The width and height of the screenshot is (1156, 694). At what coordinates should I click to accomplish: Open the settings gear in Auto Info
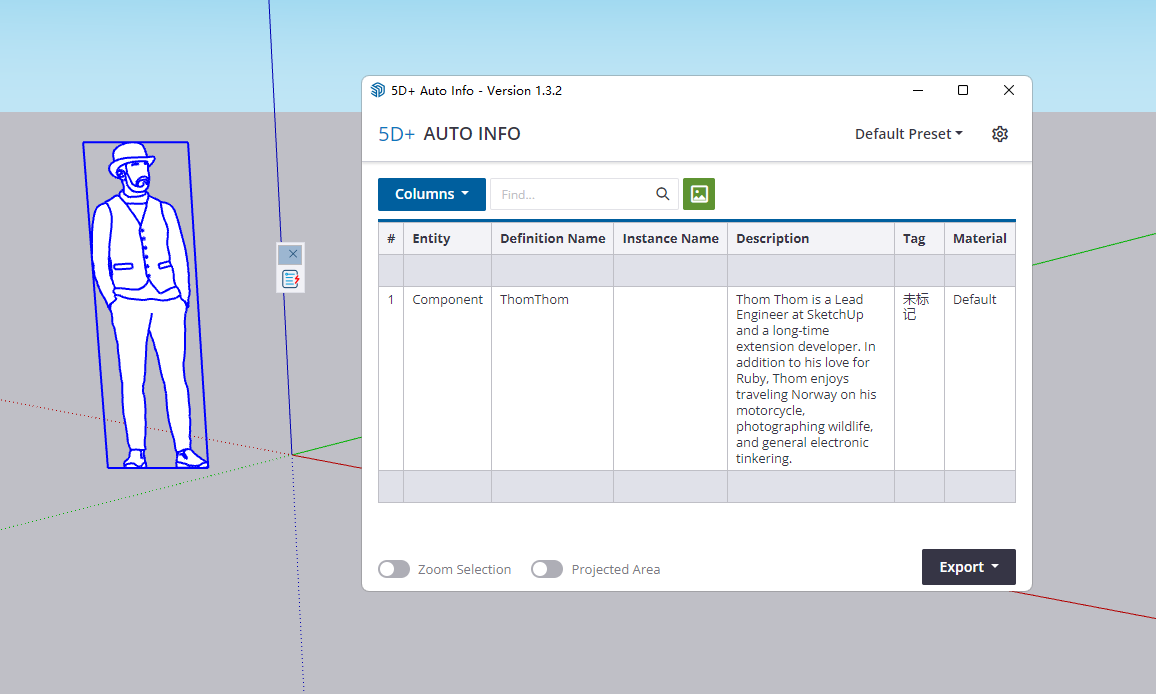point(999,134)
